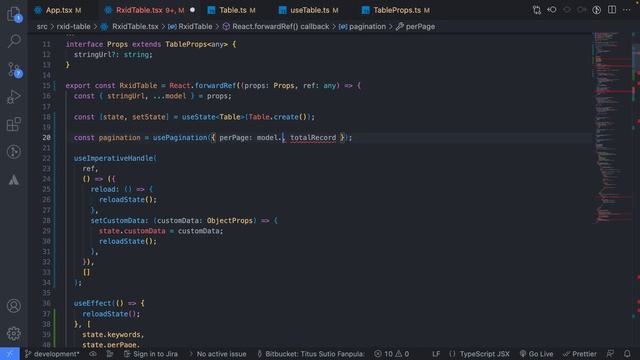Click the Open Changes compare icon
This screenshot has height=360, width=640.
537,10
